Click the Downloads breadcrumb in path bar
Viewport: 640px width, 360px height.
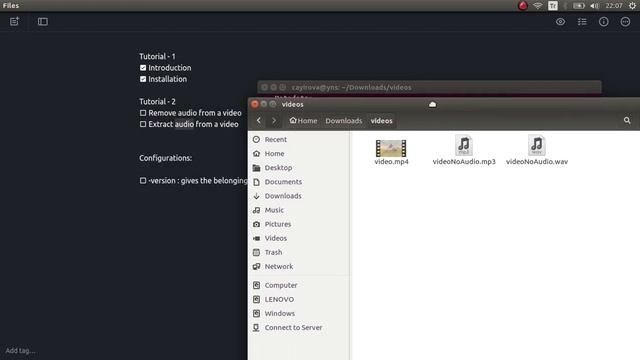[344, 121]
